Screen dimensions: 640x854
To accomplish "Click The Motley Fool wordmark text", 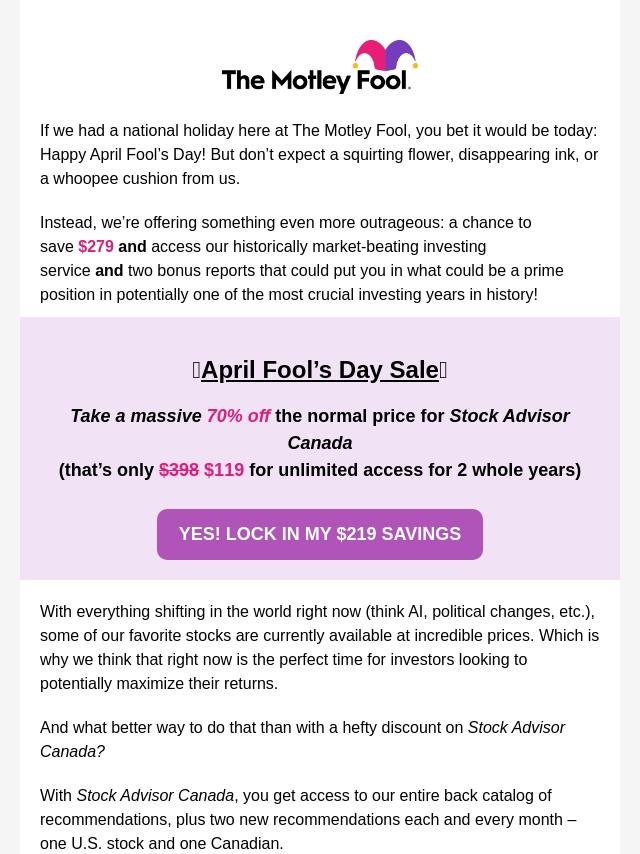I will coord(315,80).
